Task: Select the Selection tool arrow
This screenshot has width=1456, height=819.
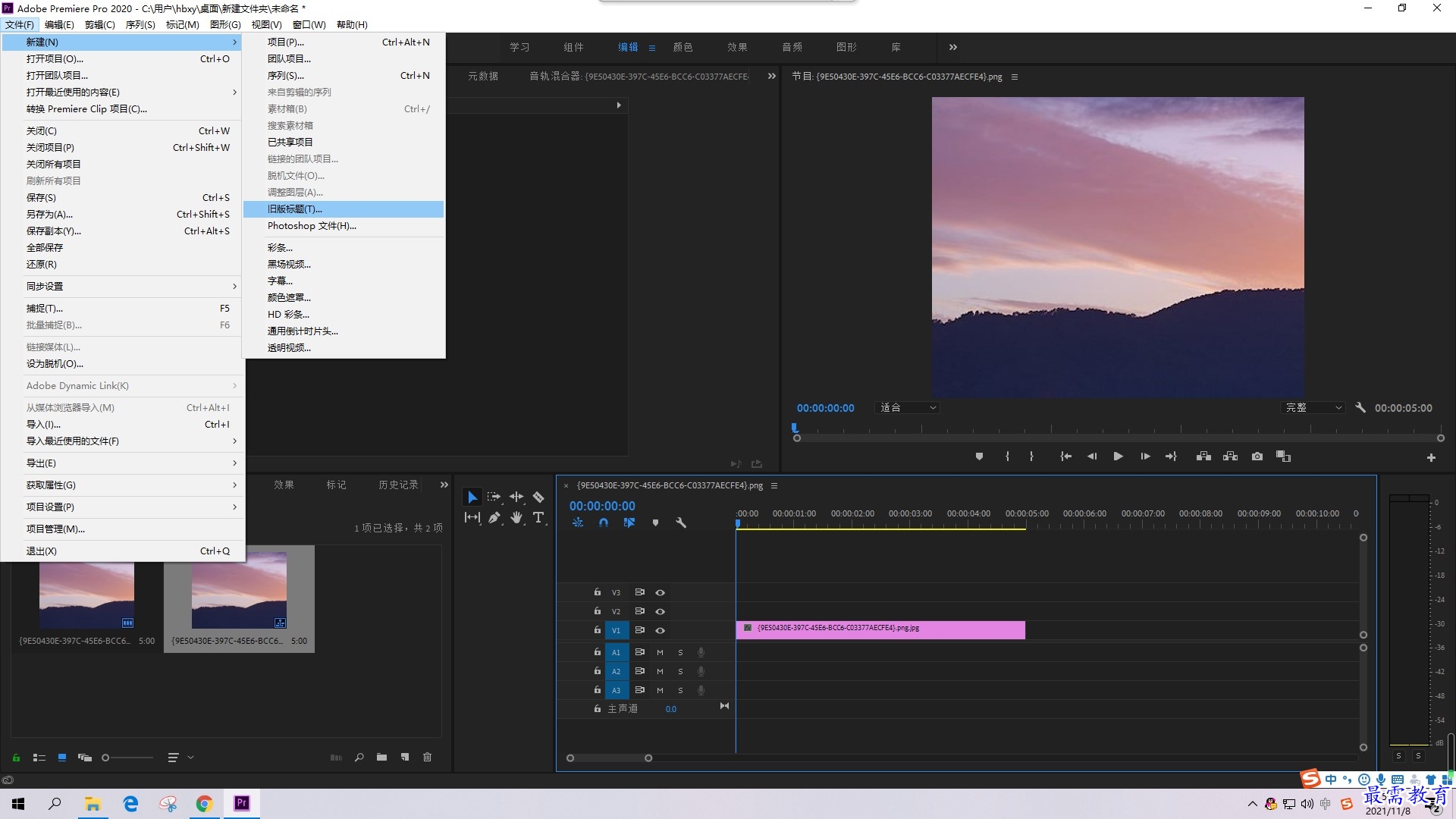Action: point(472,497)
